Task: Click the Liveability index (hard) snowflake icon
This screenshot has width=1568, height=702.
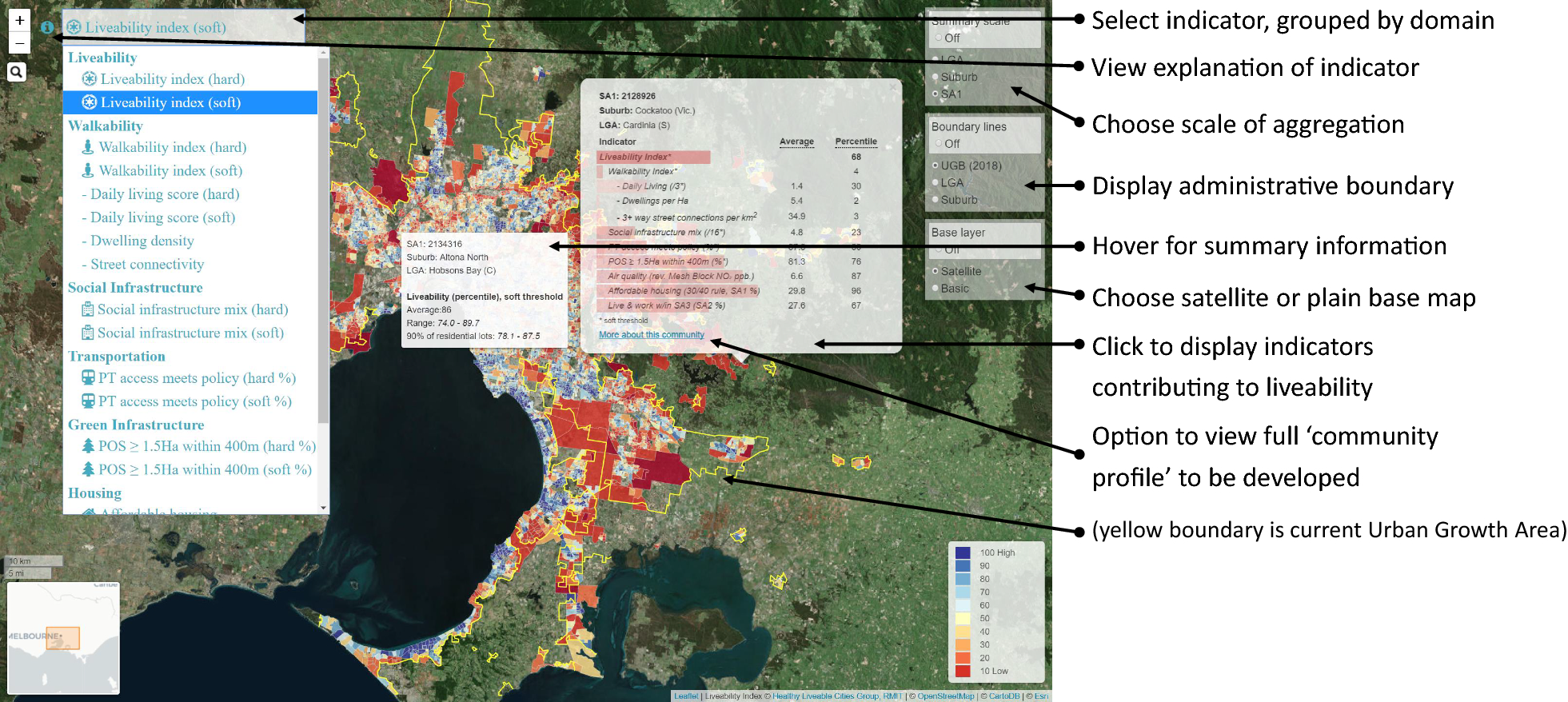Action: tap(90, 78)
